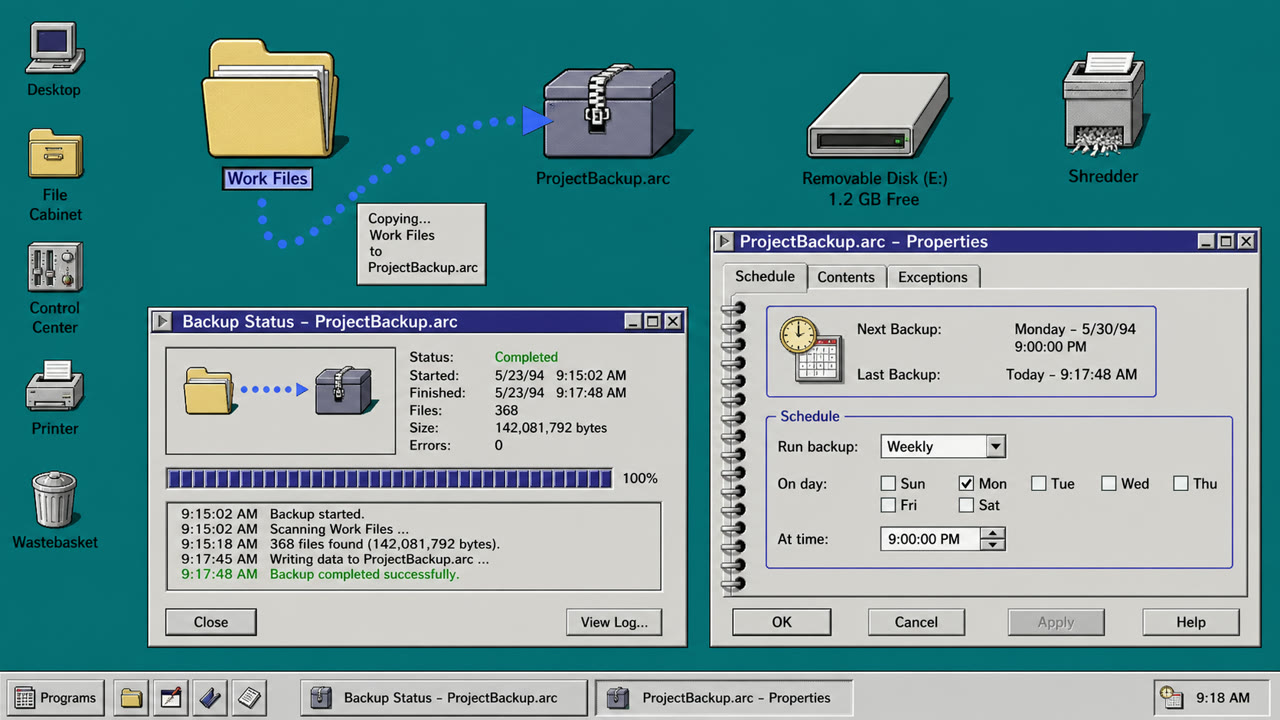Click OK in the Properties window
1280x720 pixels.
pyautogui.click(x=782, y=622)
